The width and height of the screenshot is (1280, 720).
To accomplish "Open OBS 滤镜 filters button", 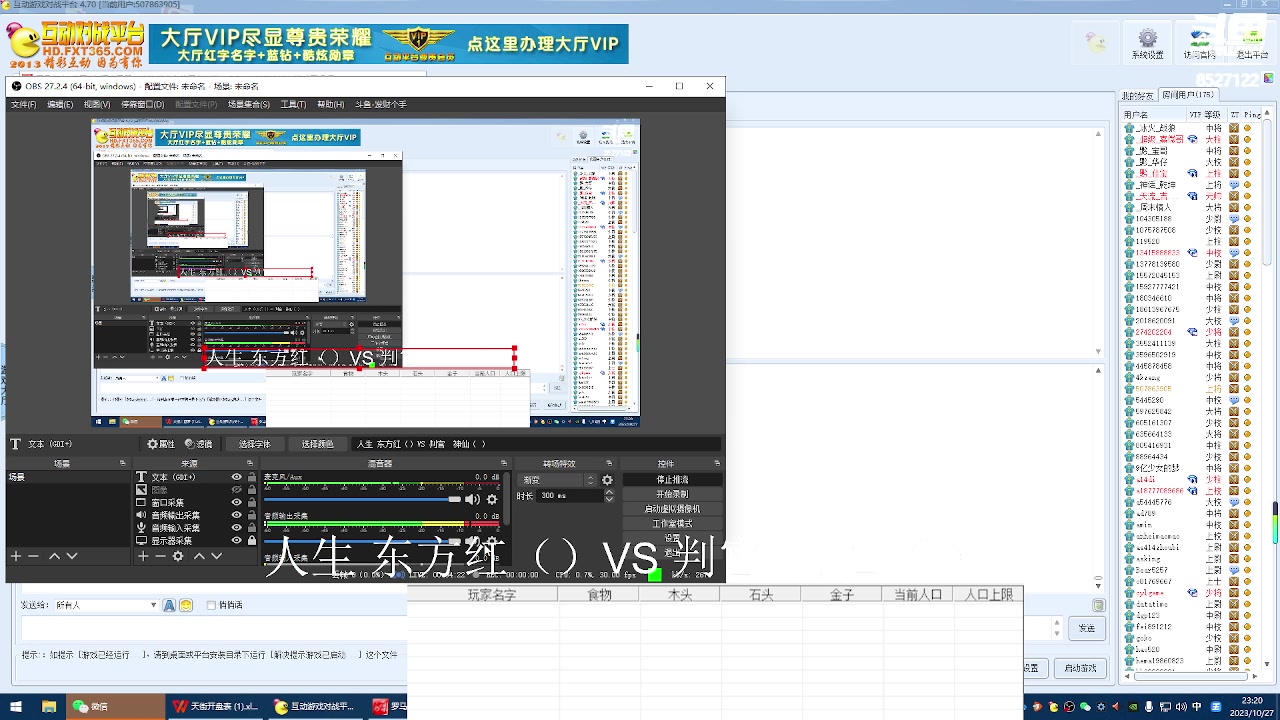I will pyautogui.click(x=198, y=444).
